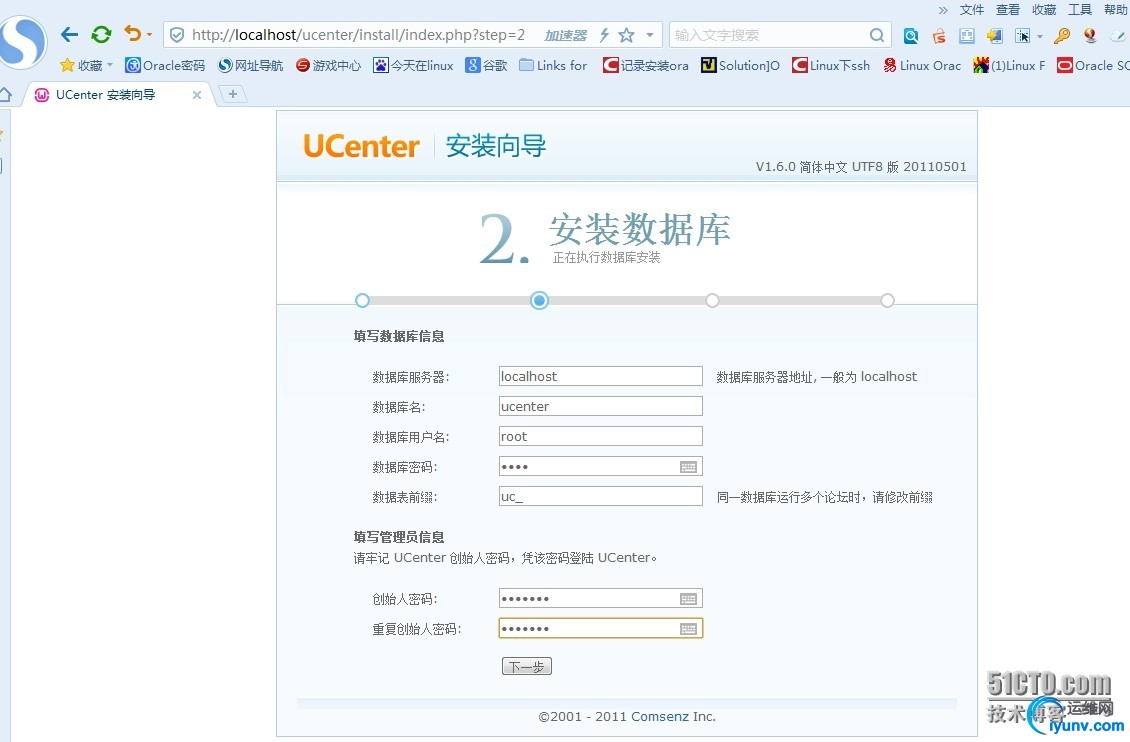Click the security shield in the address bar
1130x742 pixels.
177,35
